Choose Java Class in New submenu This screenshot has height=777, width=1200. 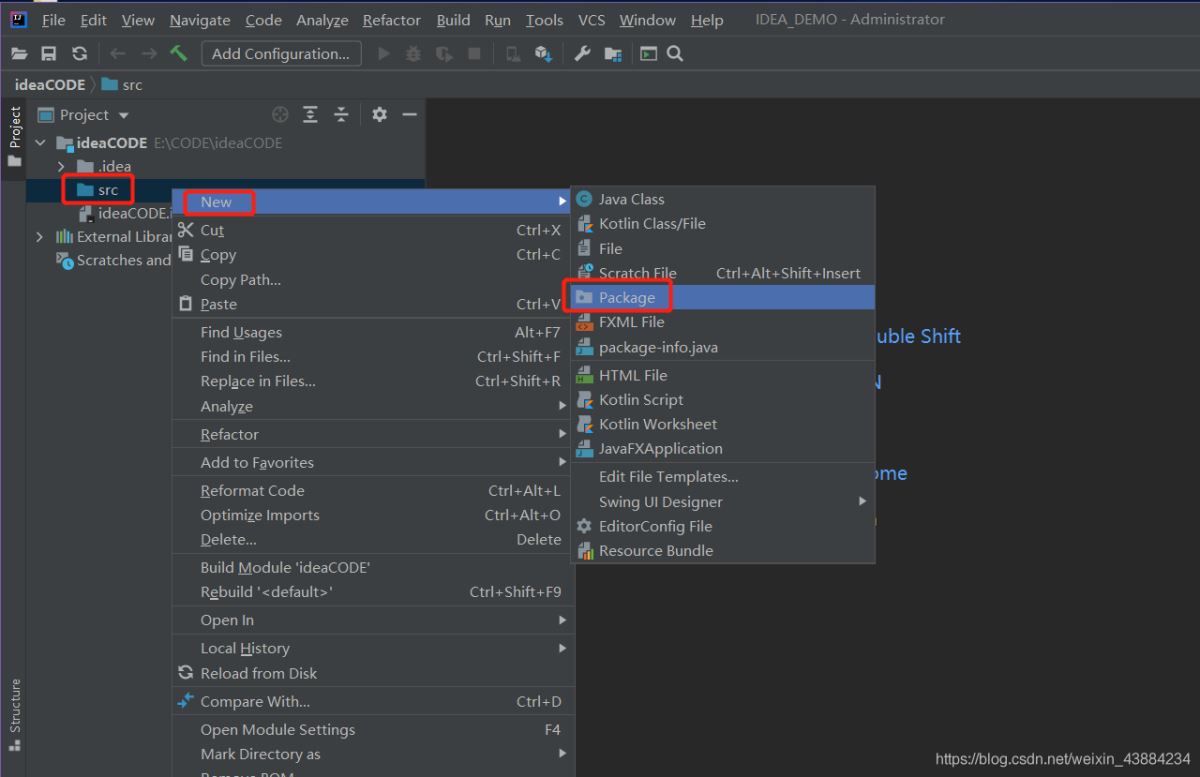pyautogui.click(x=631, y=199)
